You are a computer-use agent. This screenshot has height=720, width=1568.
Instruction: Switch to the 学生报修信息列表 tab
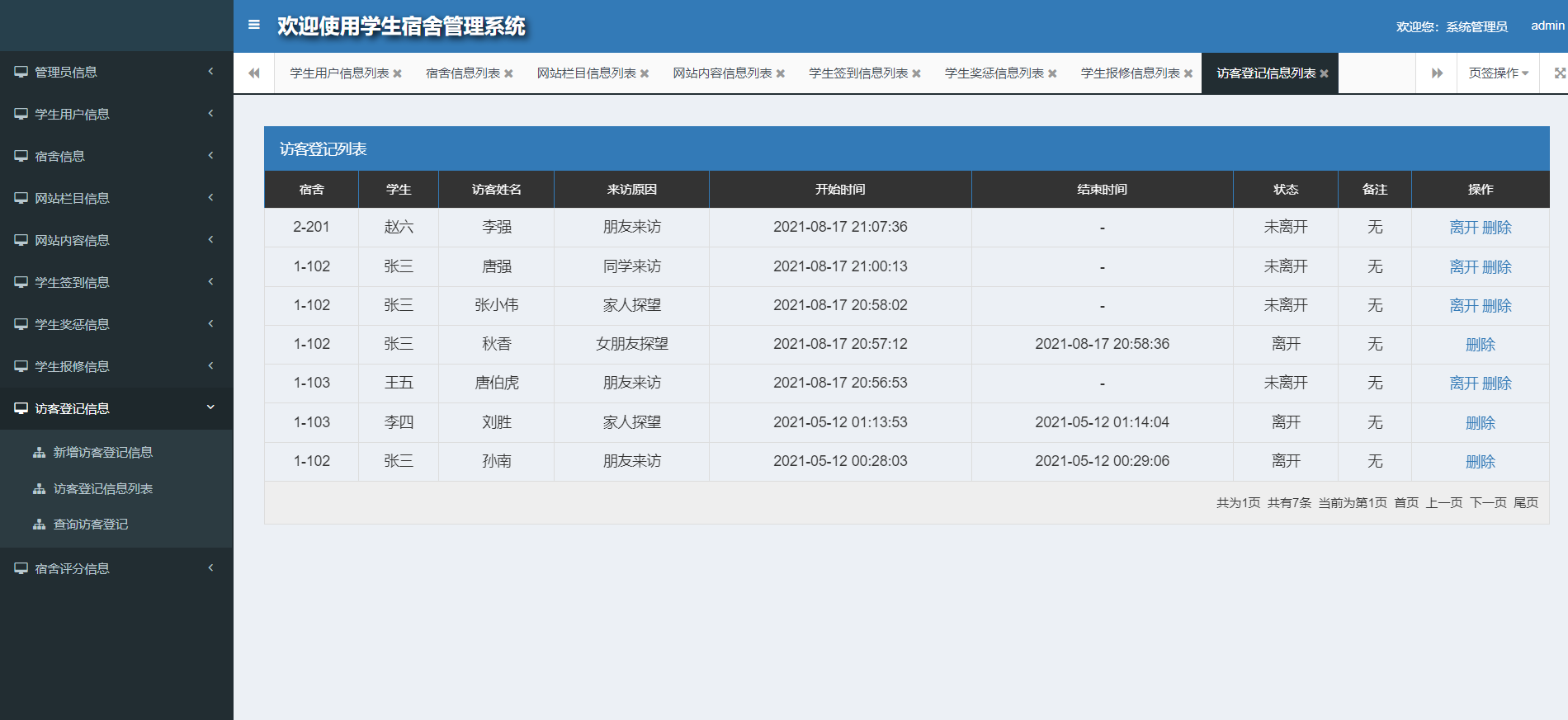click(1131, 73)
